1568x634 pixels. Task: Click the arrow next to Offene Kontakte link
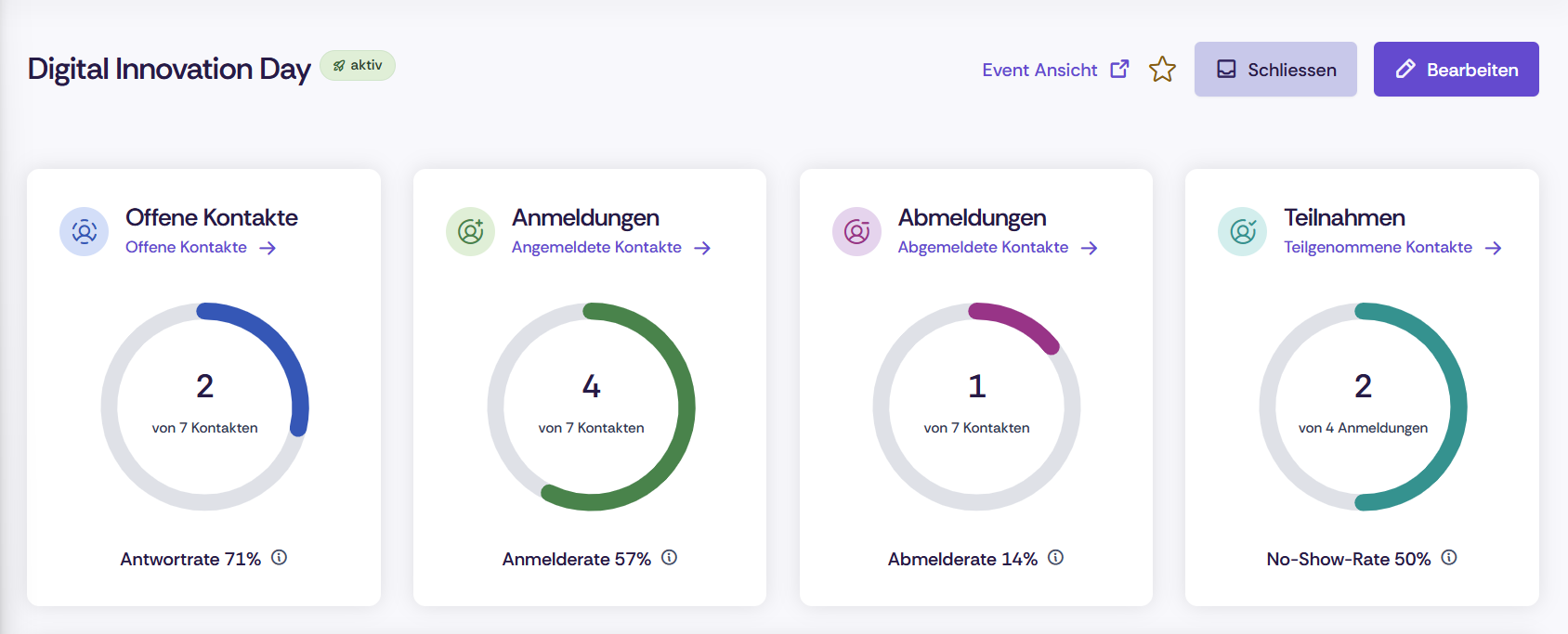268,247
